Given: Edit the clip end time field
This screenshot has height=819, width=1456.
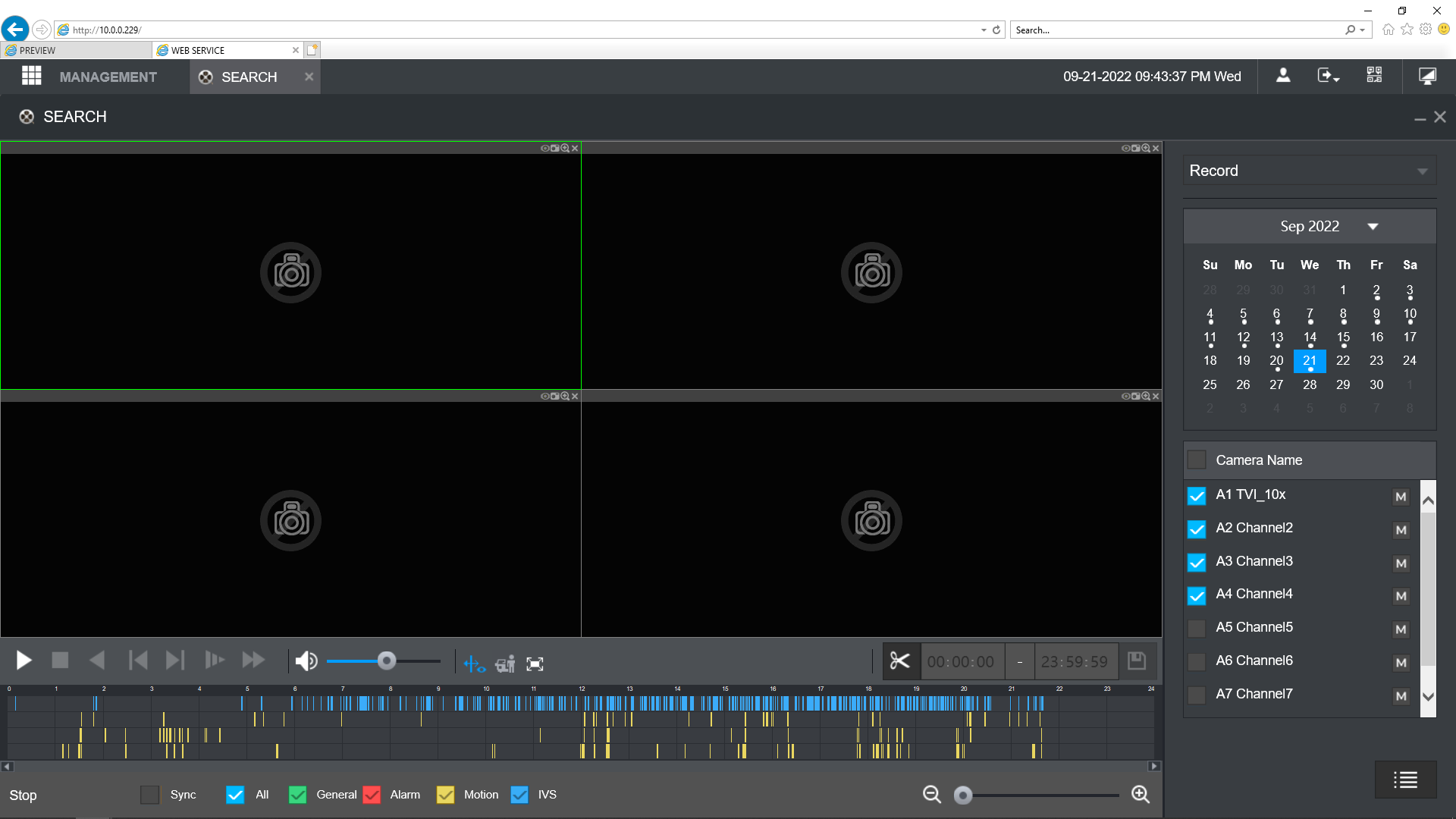Looking at the screenshot, I should (x=1075, y=662).
